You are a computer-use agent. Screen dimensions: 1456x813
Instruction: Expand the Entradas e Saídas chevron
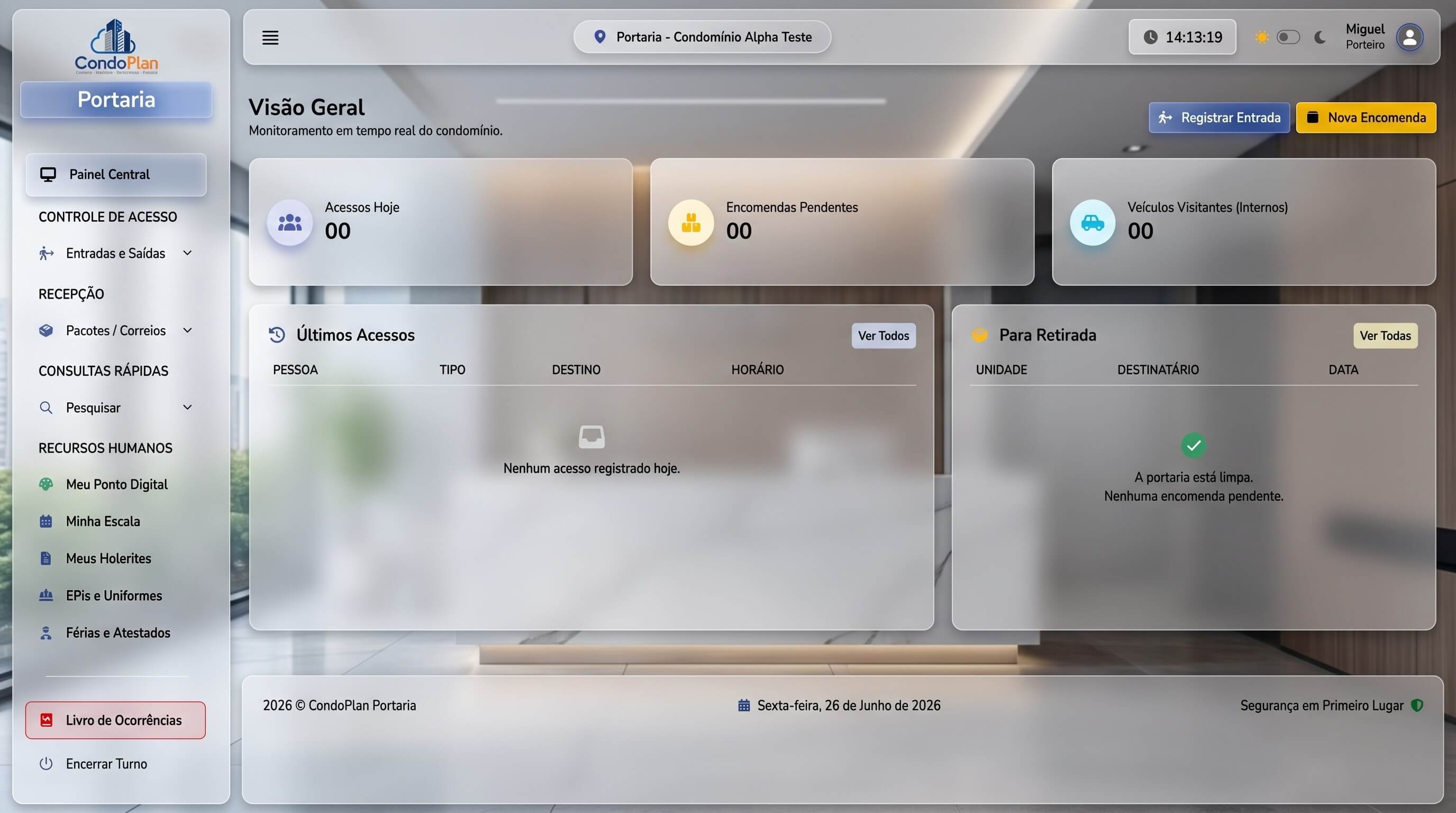pyautogui.click(x=187, y=254)
